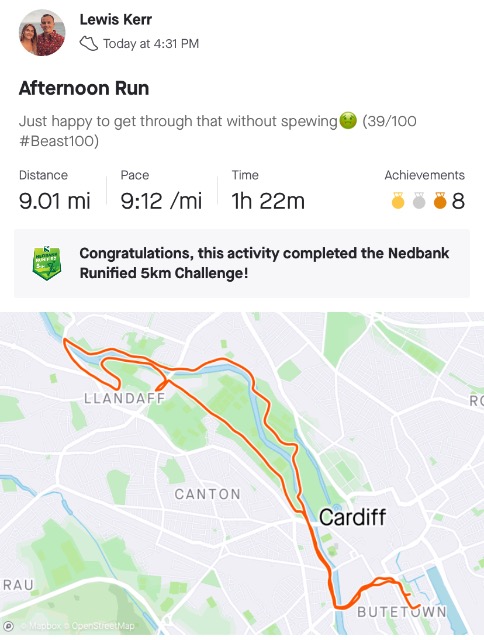Open the Nedbank Runified challenge badge

(47, 263)
